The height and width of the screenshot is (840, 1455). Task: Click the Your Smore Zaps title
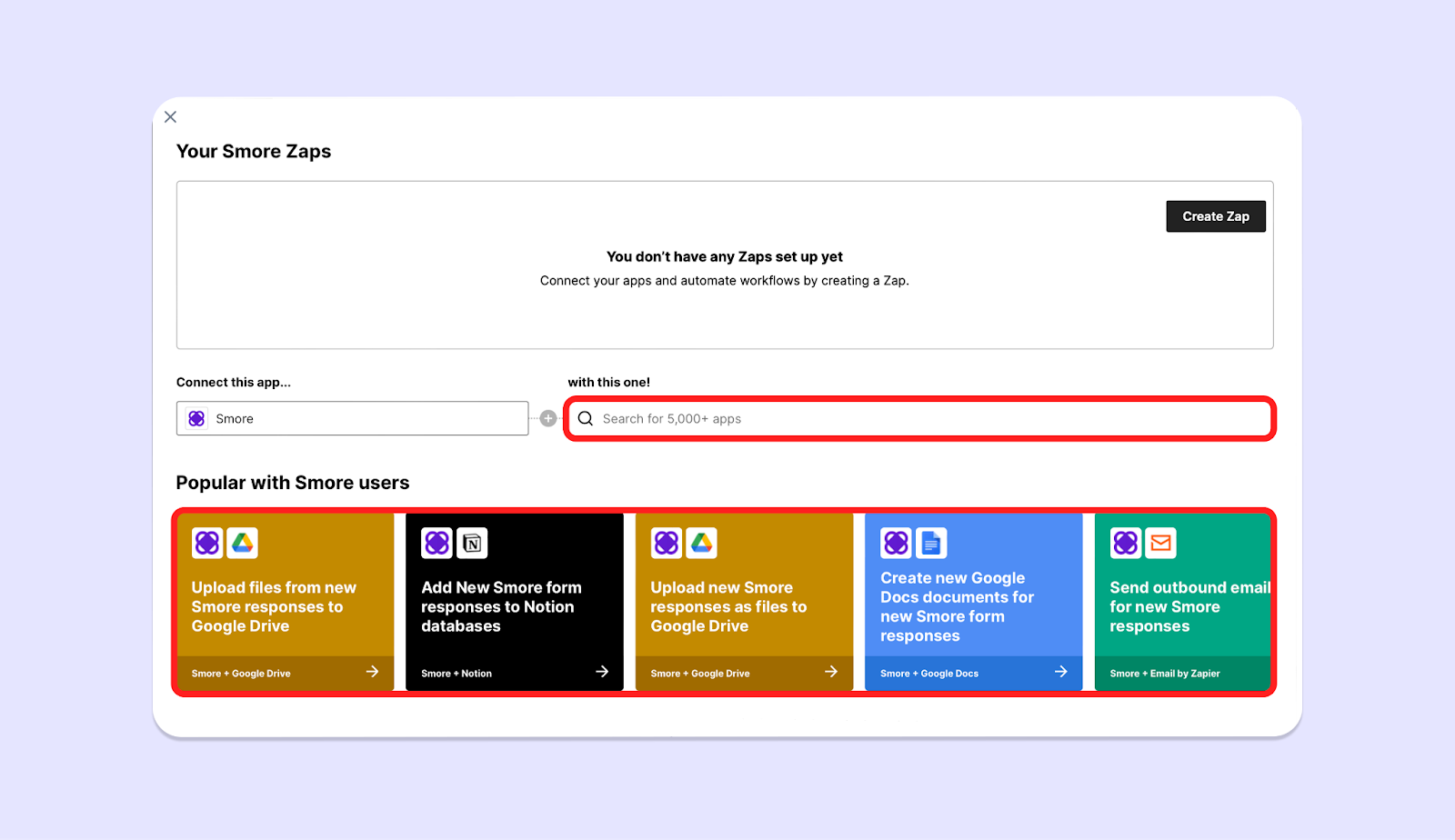tap(254, 151)
